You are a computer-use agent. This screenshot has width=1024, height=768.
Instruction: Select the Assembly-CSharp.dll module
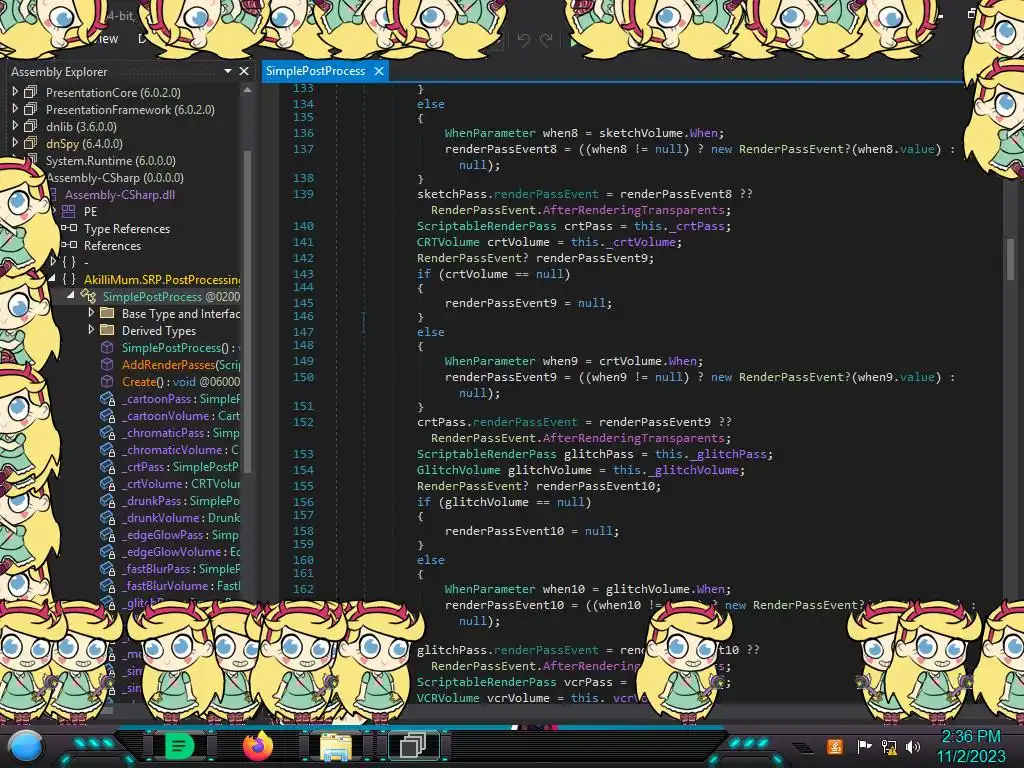pos(120,194)
